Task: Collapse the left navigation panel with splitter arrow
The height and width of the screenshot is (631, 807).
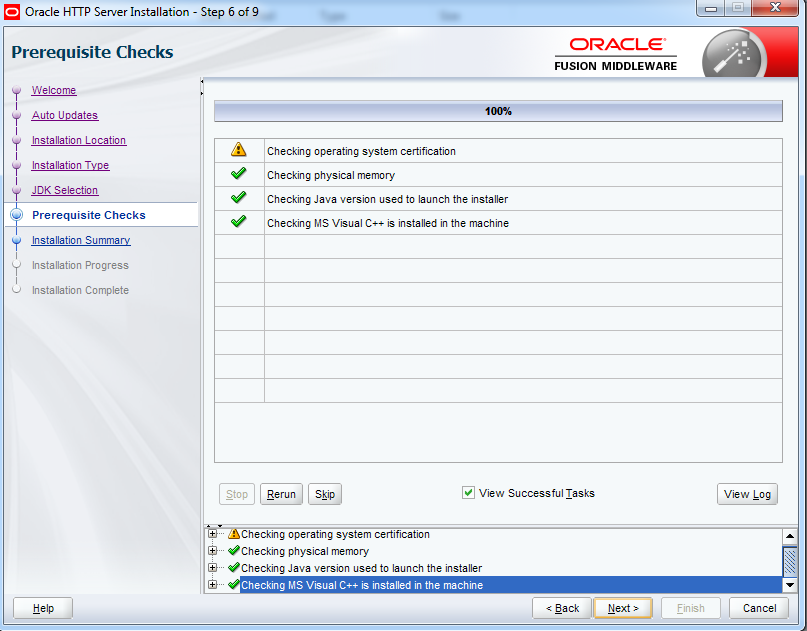Action: [x=202, y=81]
